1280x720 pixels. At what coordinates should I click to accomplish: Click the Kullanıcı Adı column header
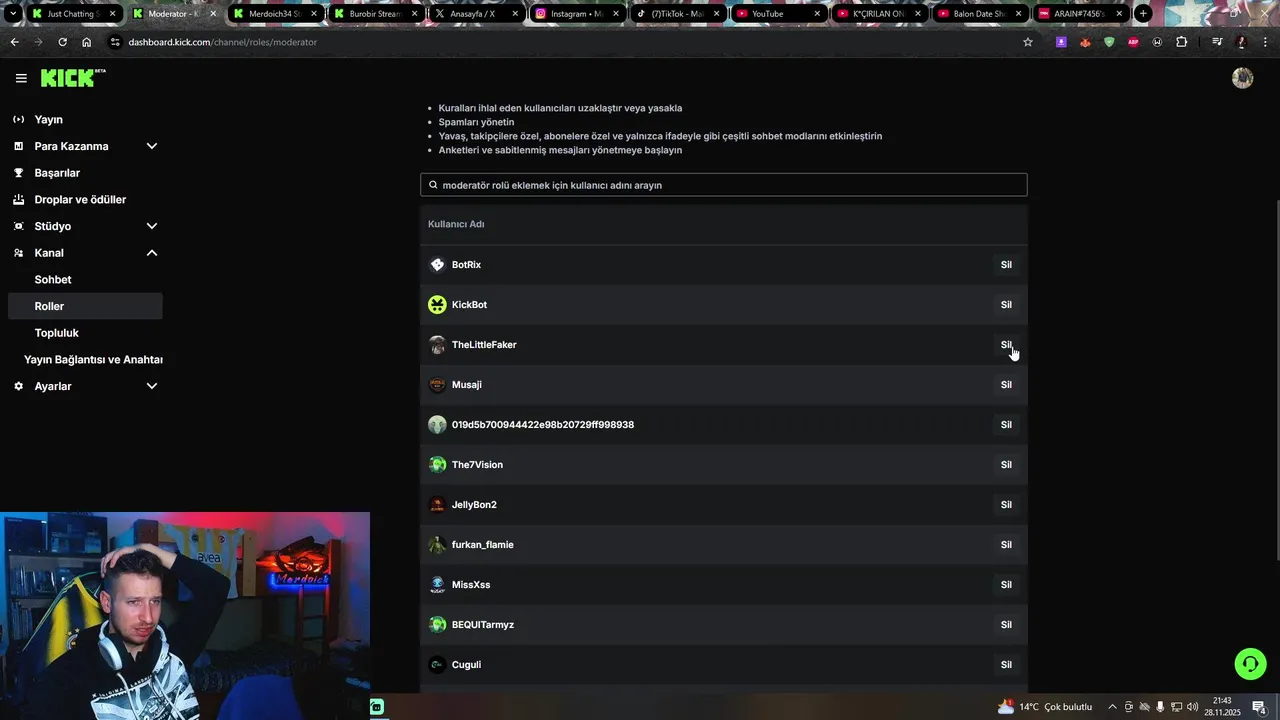click(456, 224)
